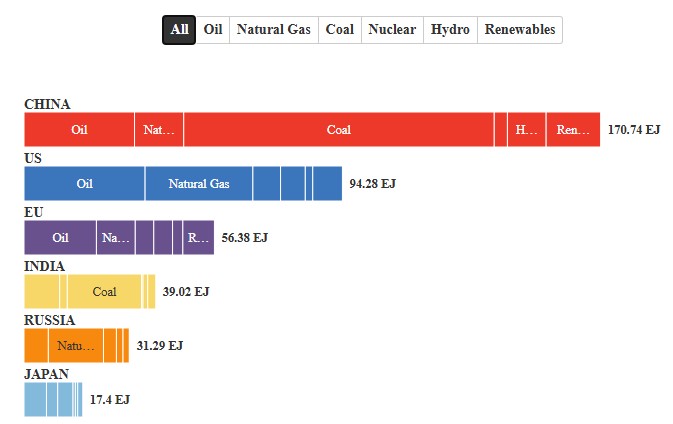Click Japan's first light blue segment
The height and width of the screenshot is (424, 673).
pyautogui.click(x=34, y=400)
